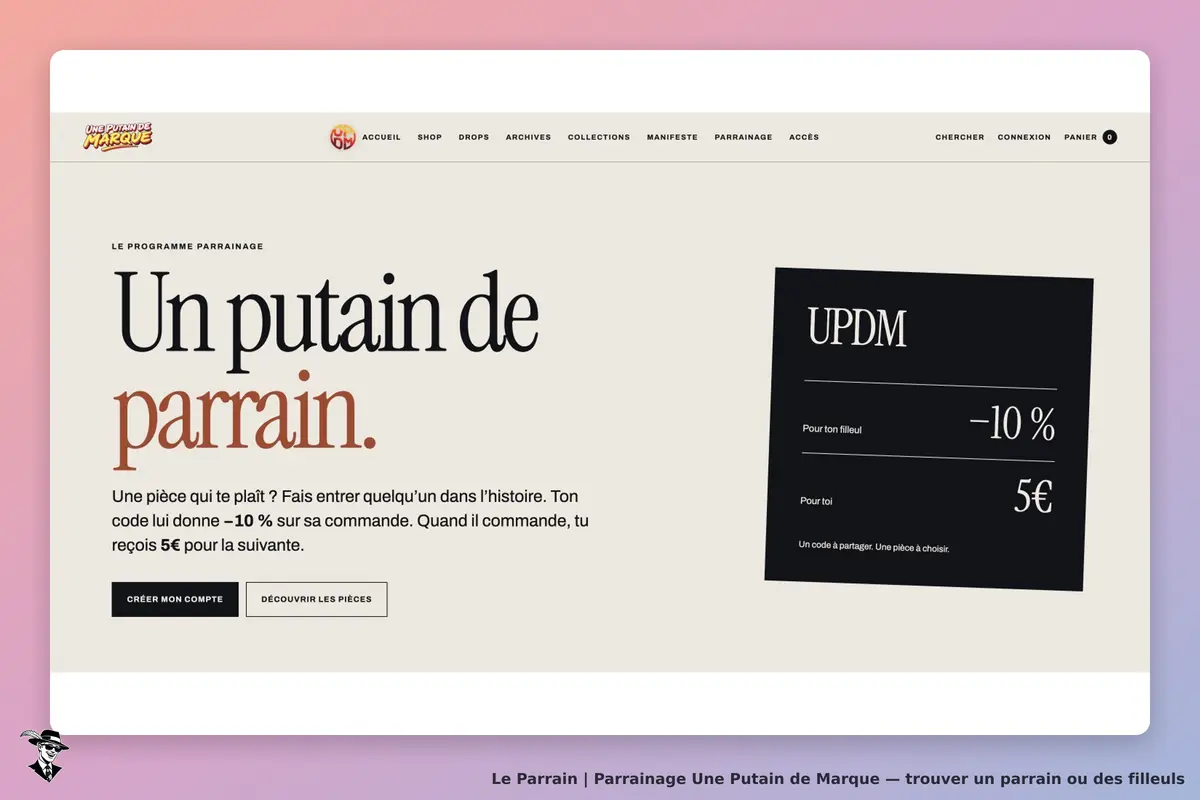The width and height of the screenshot is (1200, 800).
Task: Open the Manifeste page
Action: [x=672, y=137]
